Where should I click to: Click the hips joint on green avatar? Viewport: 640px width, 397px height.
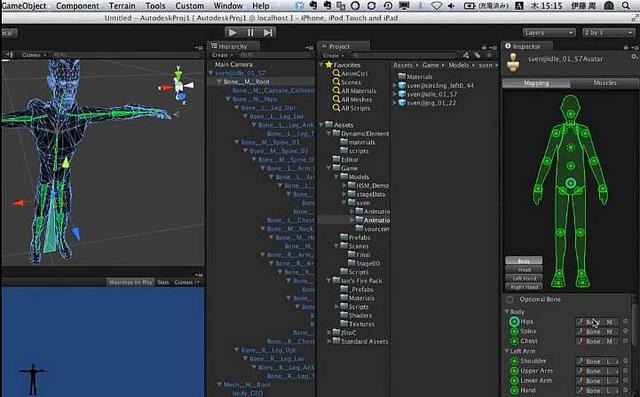coord(571,183)
